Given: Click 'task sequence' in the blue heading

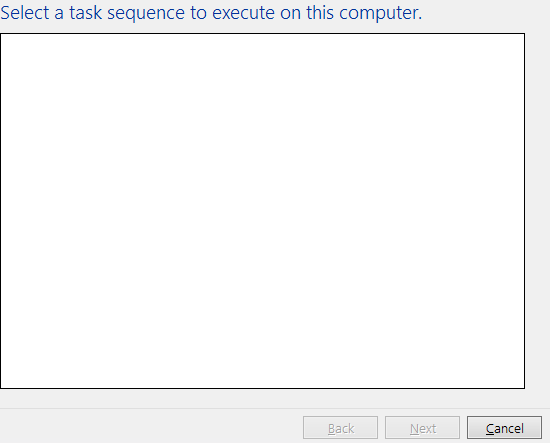Looking at the screenshot, I should tap(127, 14).
